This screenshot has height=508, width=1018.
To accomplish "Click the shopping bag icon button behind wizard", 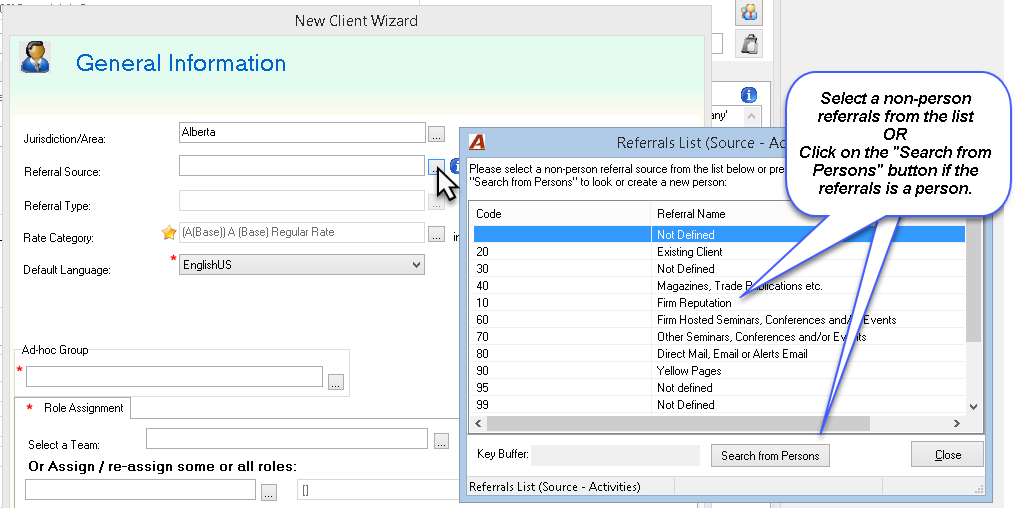I will click(749, 44).
